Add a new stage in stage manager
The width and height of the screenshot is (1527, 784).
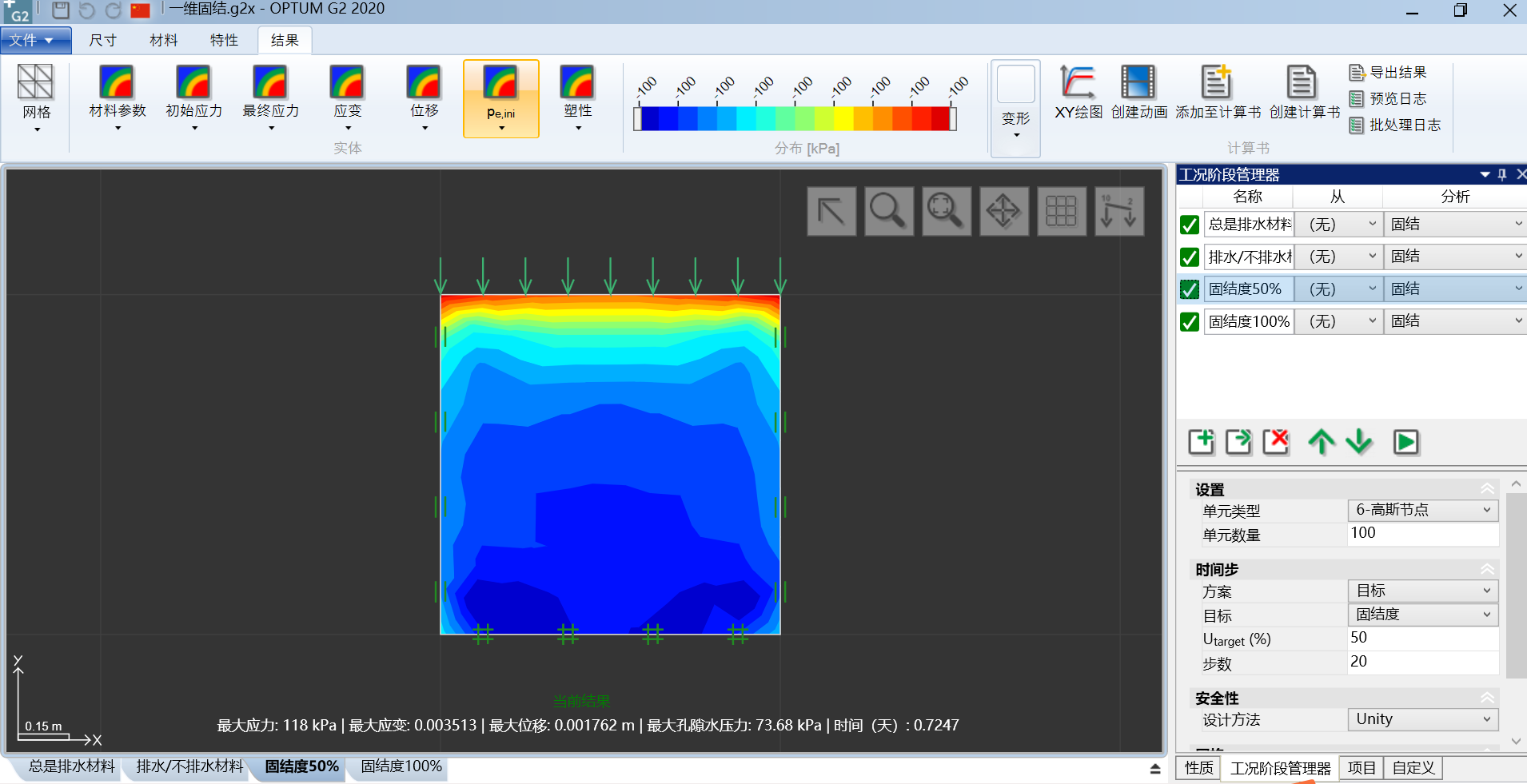(1201, 441)
